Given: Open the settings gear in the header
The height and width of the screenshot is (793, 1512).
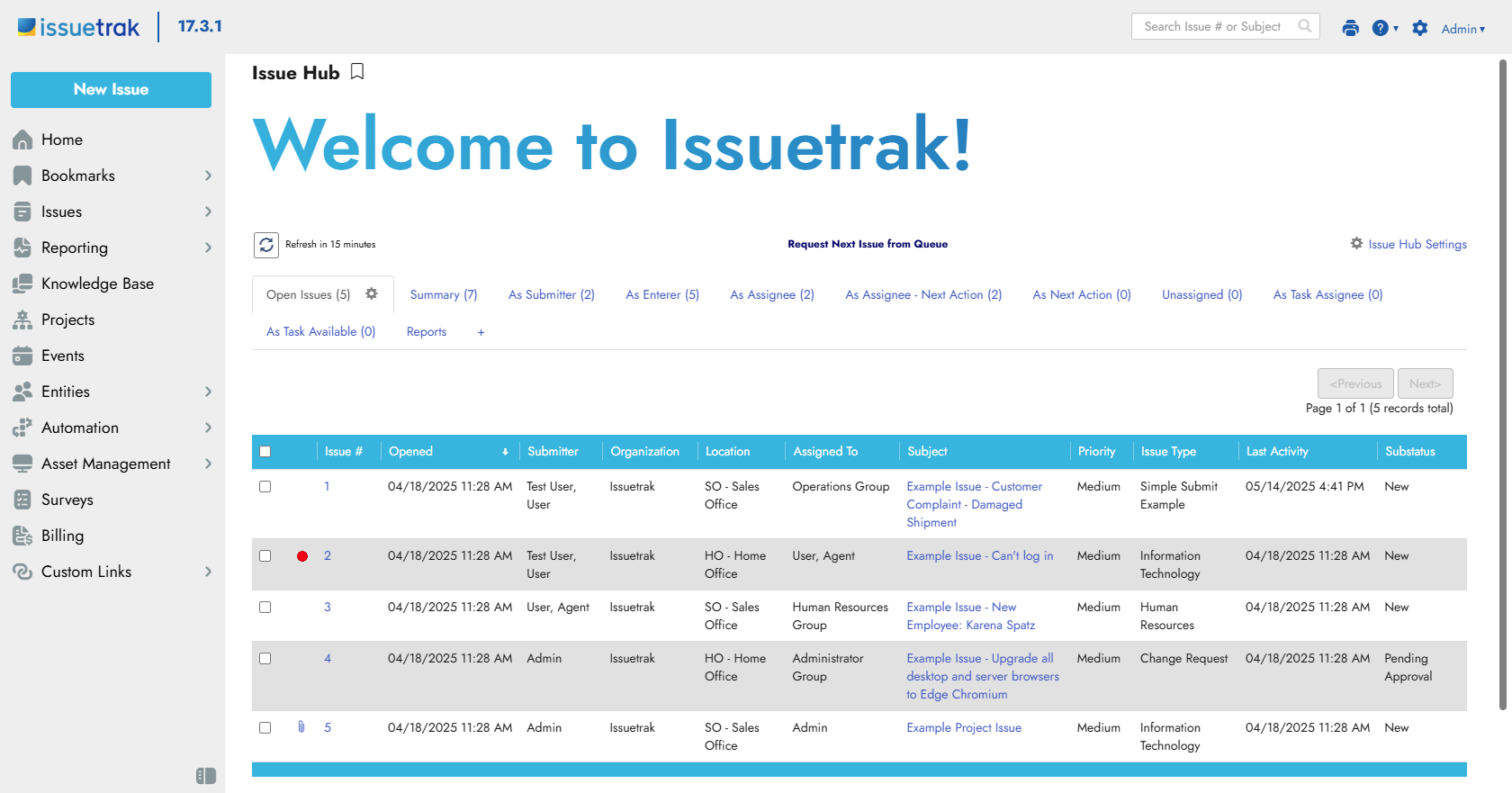Looking at the screenshot, I should [1420, 28].
